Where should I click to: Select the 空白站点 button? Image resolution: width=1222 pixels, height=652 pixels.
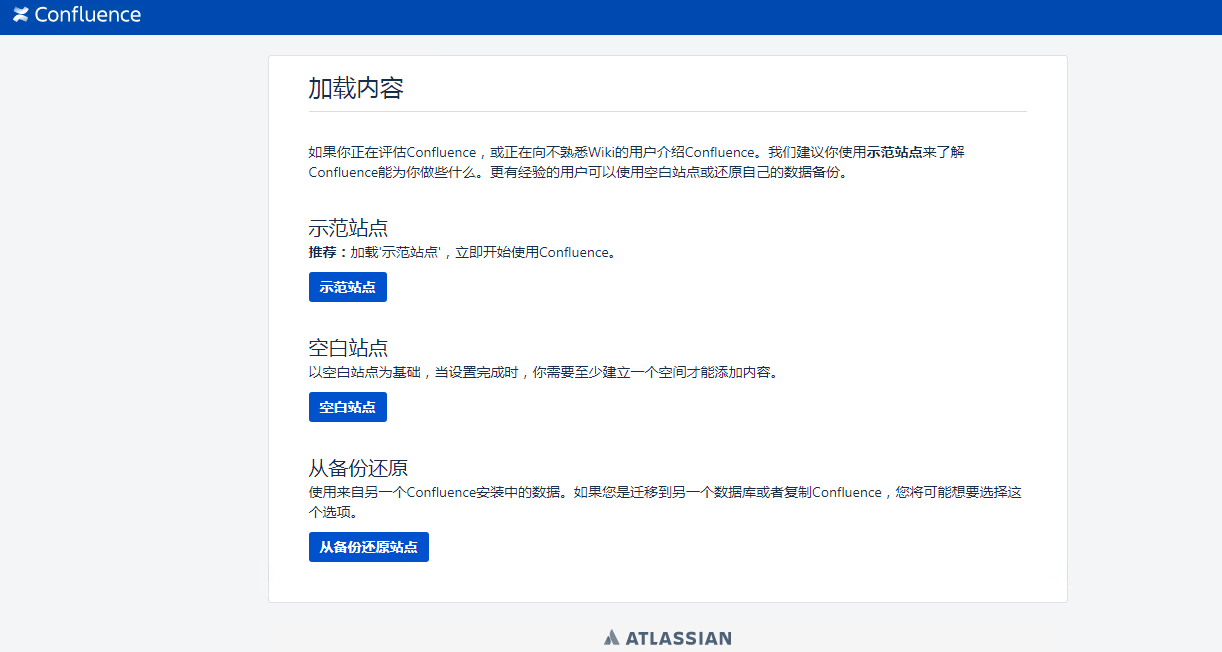pyautogui.click(x=347, y=406)
